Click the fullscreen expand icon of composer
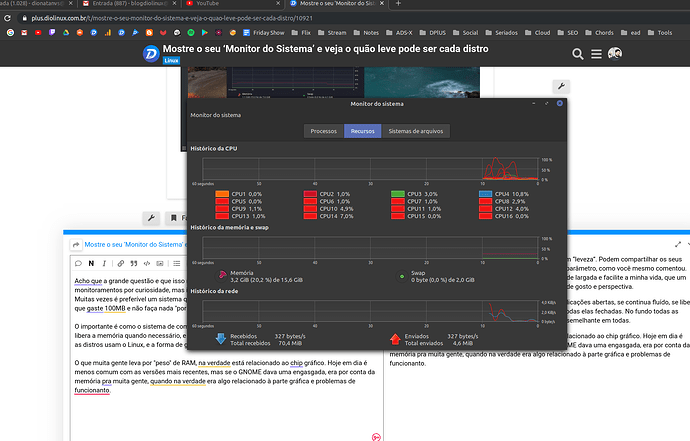Viewport: 690px width, 441px height. (678, 244)
